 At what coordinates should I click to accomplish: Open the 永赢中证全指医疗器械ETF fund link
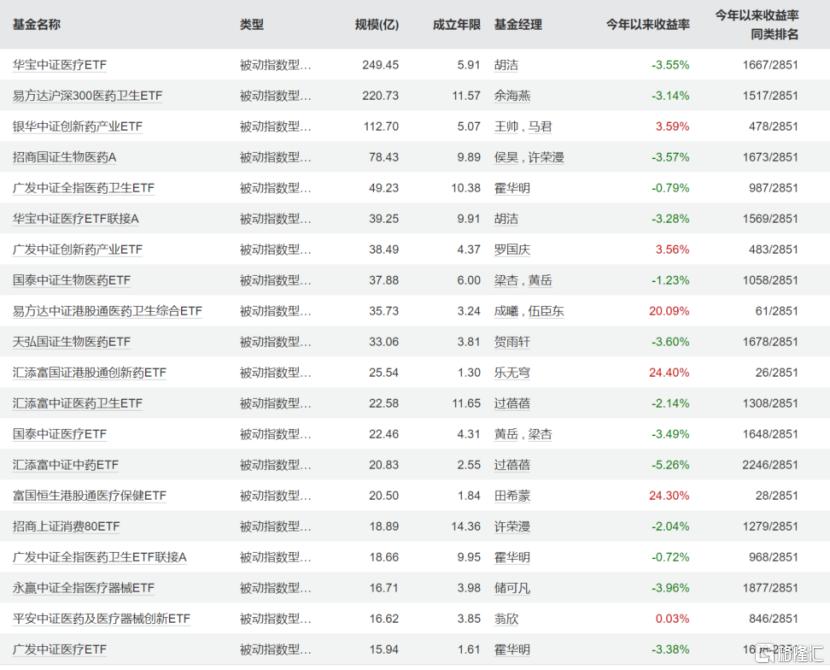point(84,587)
